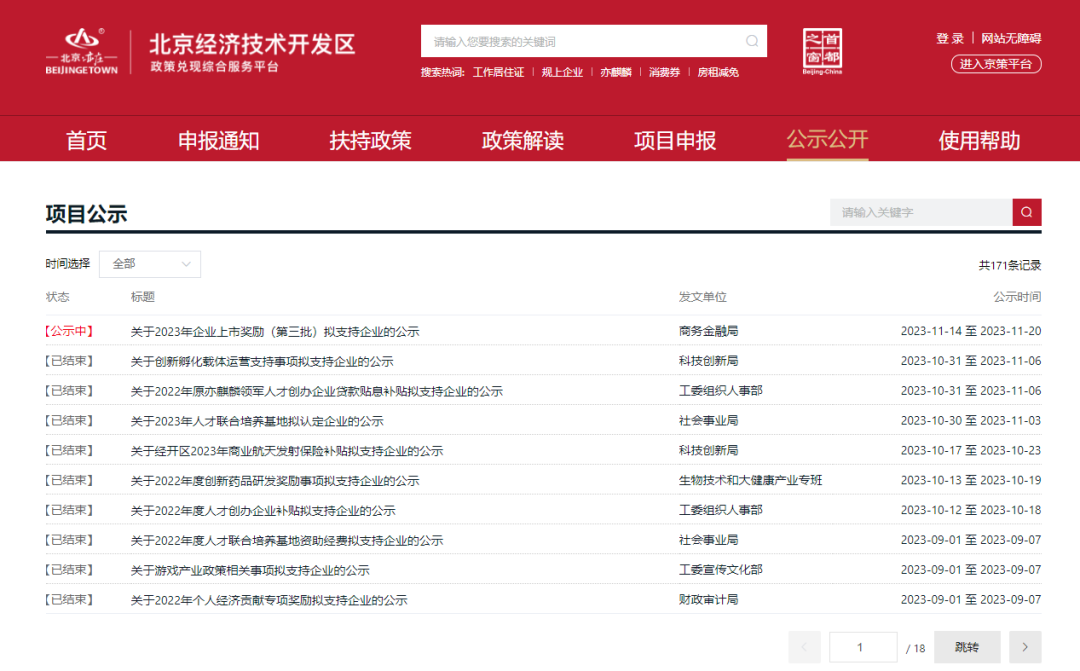Click the magnifier icon in top search bar
Screen dimensions: 1080x671
[752, 41]
